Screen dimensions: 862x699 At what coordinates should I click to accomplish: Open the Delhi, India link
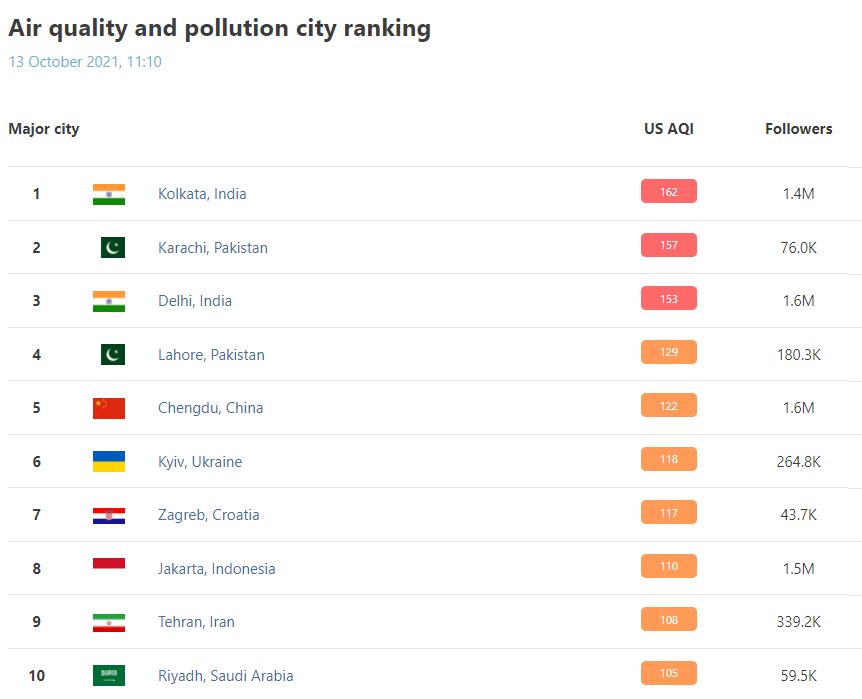(195, 301)
